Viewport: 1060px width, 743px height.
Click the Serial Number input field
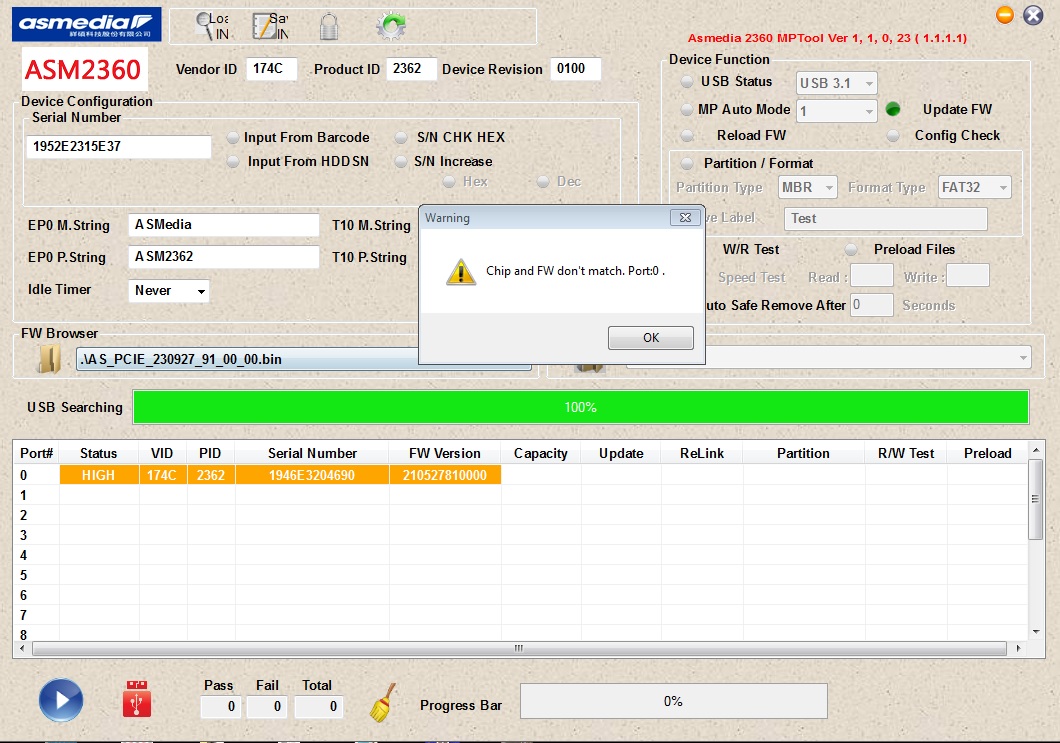point(118,147)
